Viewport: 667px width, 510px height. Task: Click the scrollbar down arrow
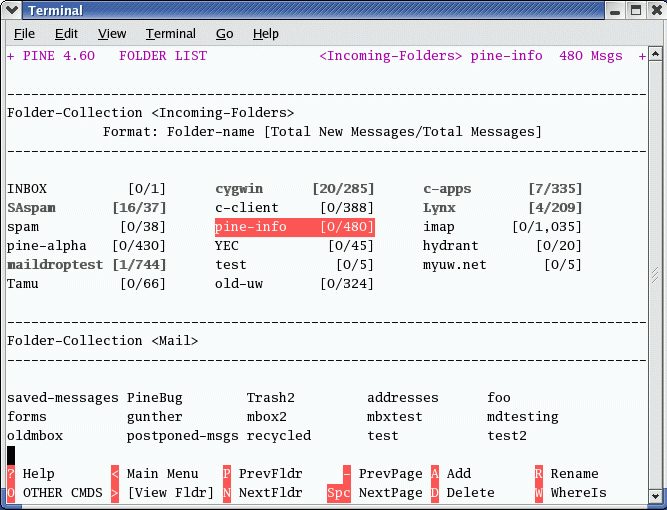pos(656,496)
